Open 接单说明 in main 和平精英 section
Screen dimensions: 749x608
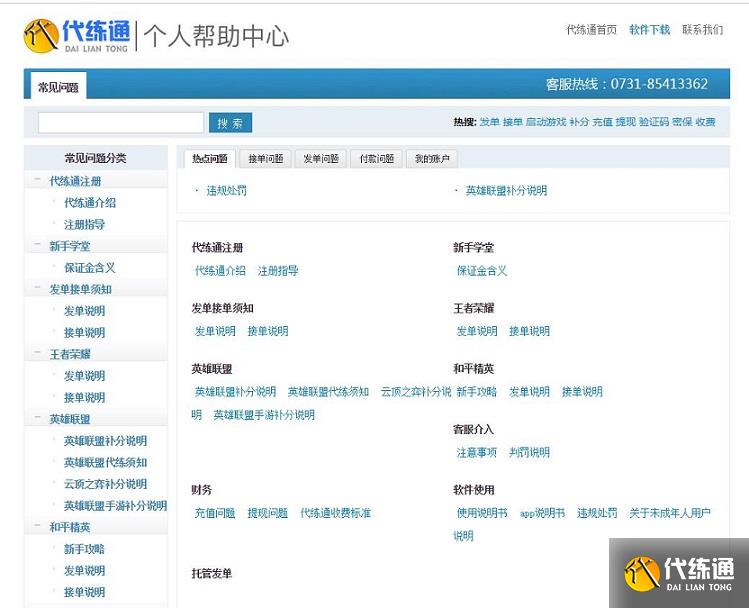pos(582,392)
